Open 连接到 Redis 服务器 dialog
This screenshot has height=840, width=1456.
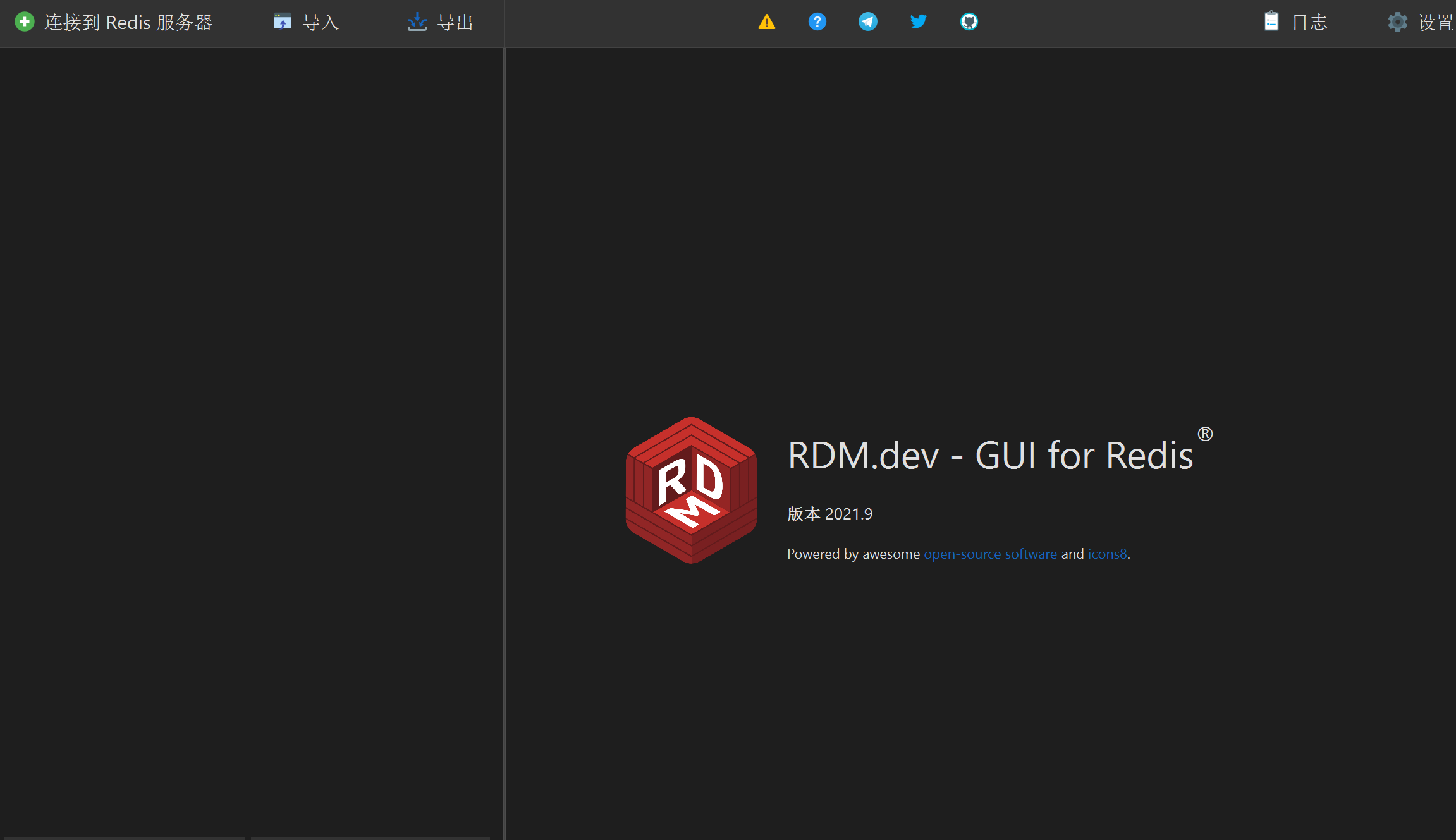tap(128, 23)
